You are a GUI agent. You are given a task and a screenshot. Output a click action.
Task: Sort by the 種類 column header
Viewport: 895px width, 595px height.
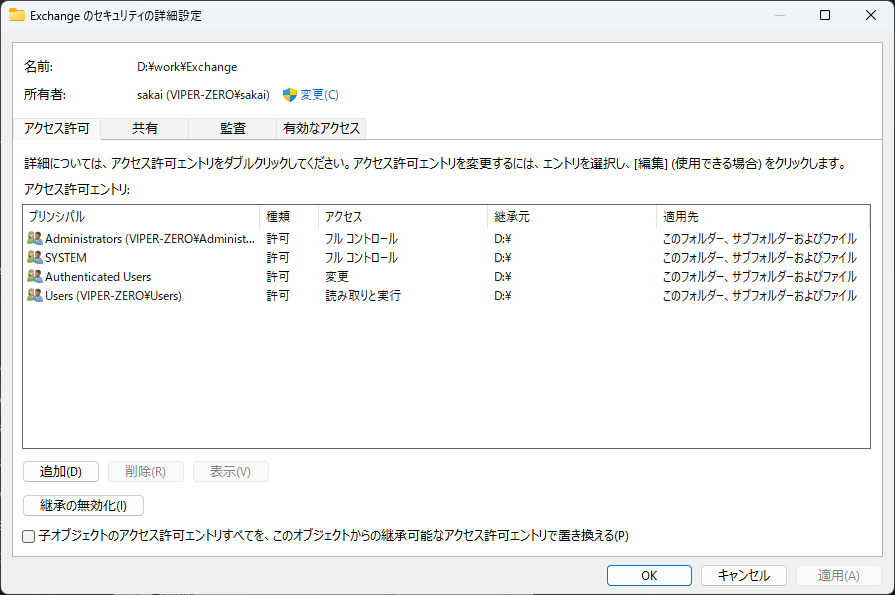tap(289, 217)
